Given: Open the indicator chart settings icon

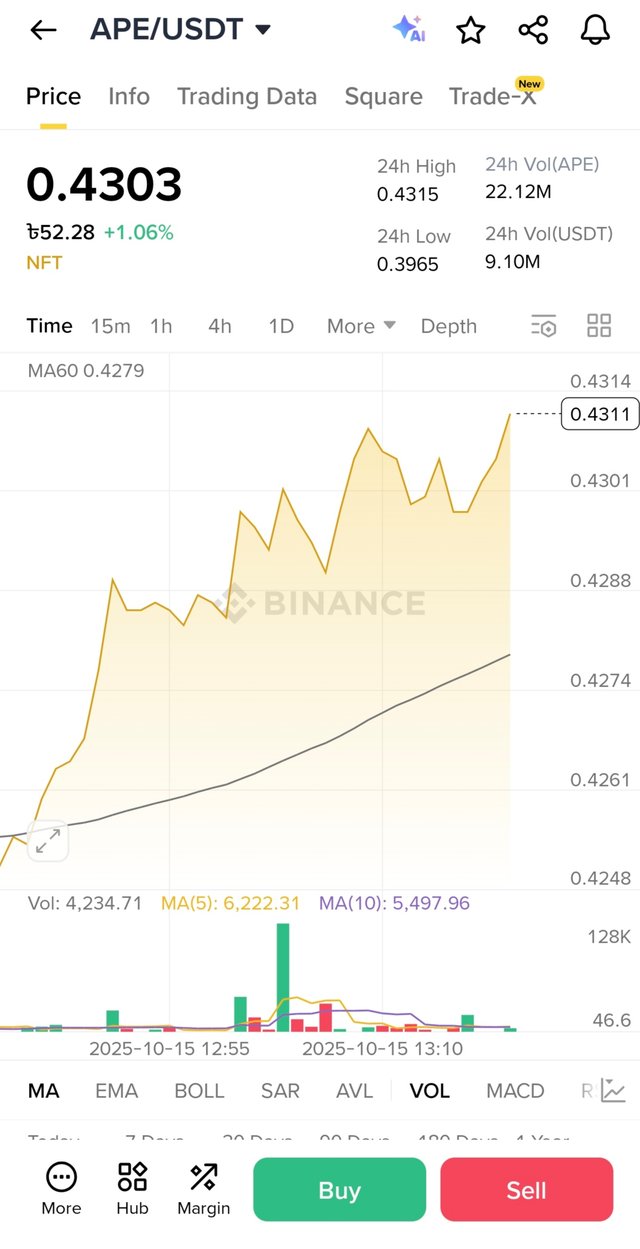Looking at the screenshot, I should pyautogui.click(x=613, y=1091).
